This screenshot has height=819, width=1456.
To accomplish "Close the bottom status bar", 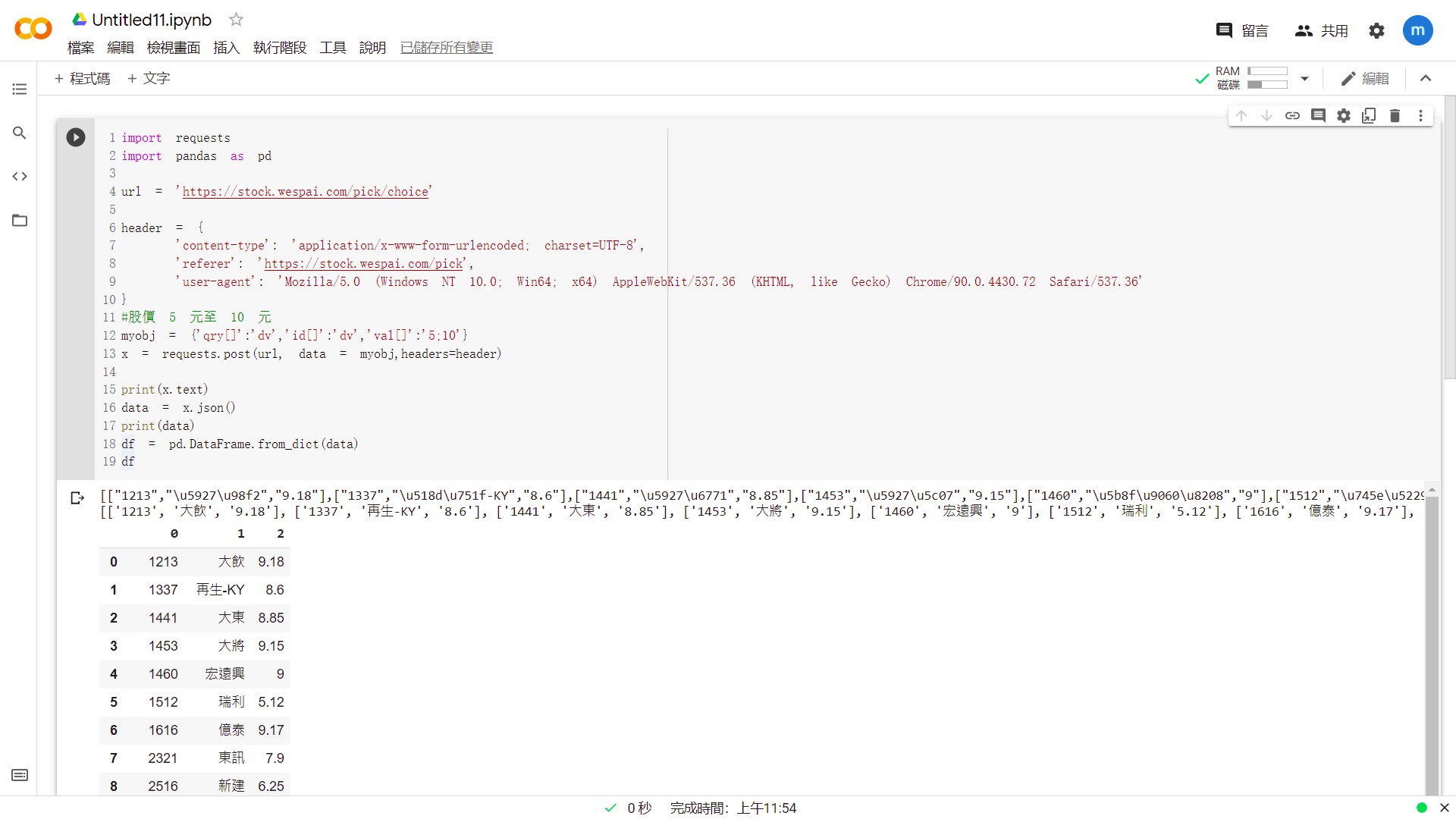I will tap(1444, 808).
